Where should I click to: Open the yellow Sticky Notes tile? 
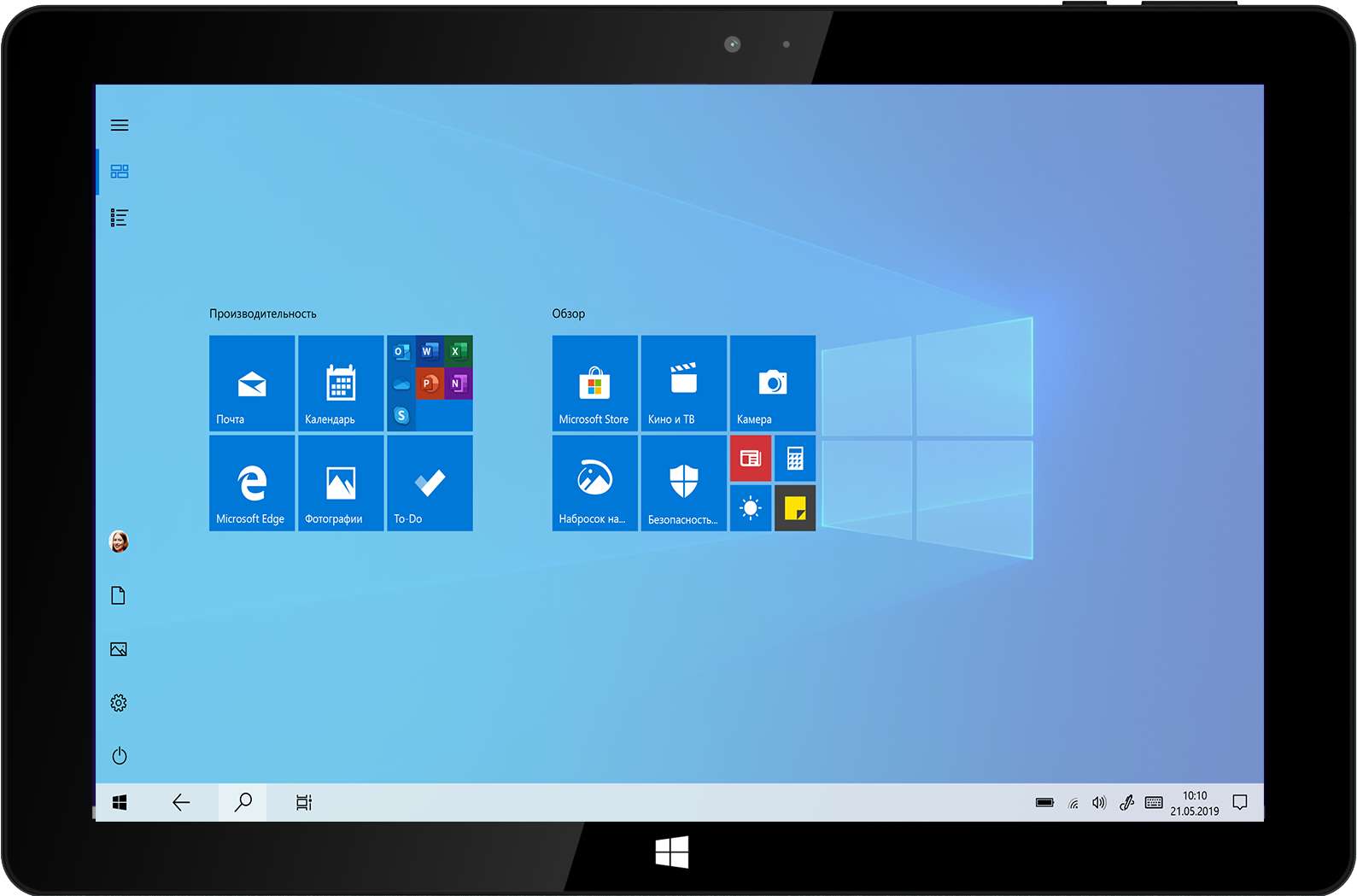point(795,508)
